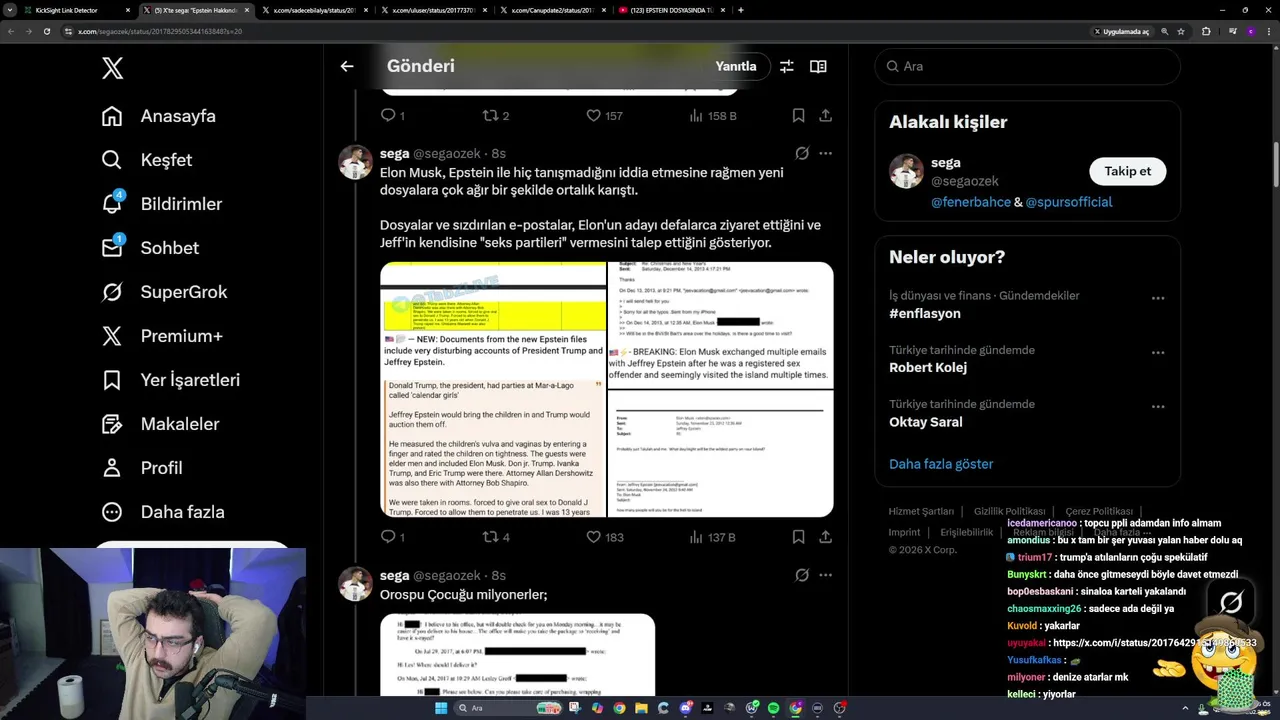
Task: Share the post with 158 B views
Action: pos(826,116)
